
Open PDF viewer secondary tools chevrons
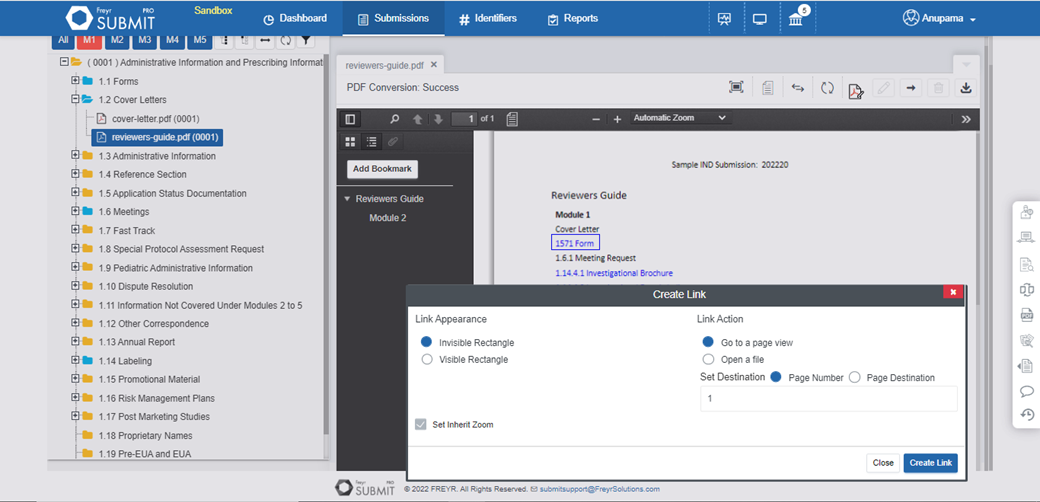point(966,119)
